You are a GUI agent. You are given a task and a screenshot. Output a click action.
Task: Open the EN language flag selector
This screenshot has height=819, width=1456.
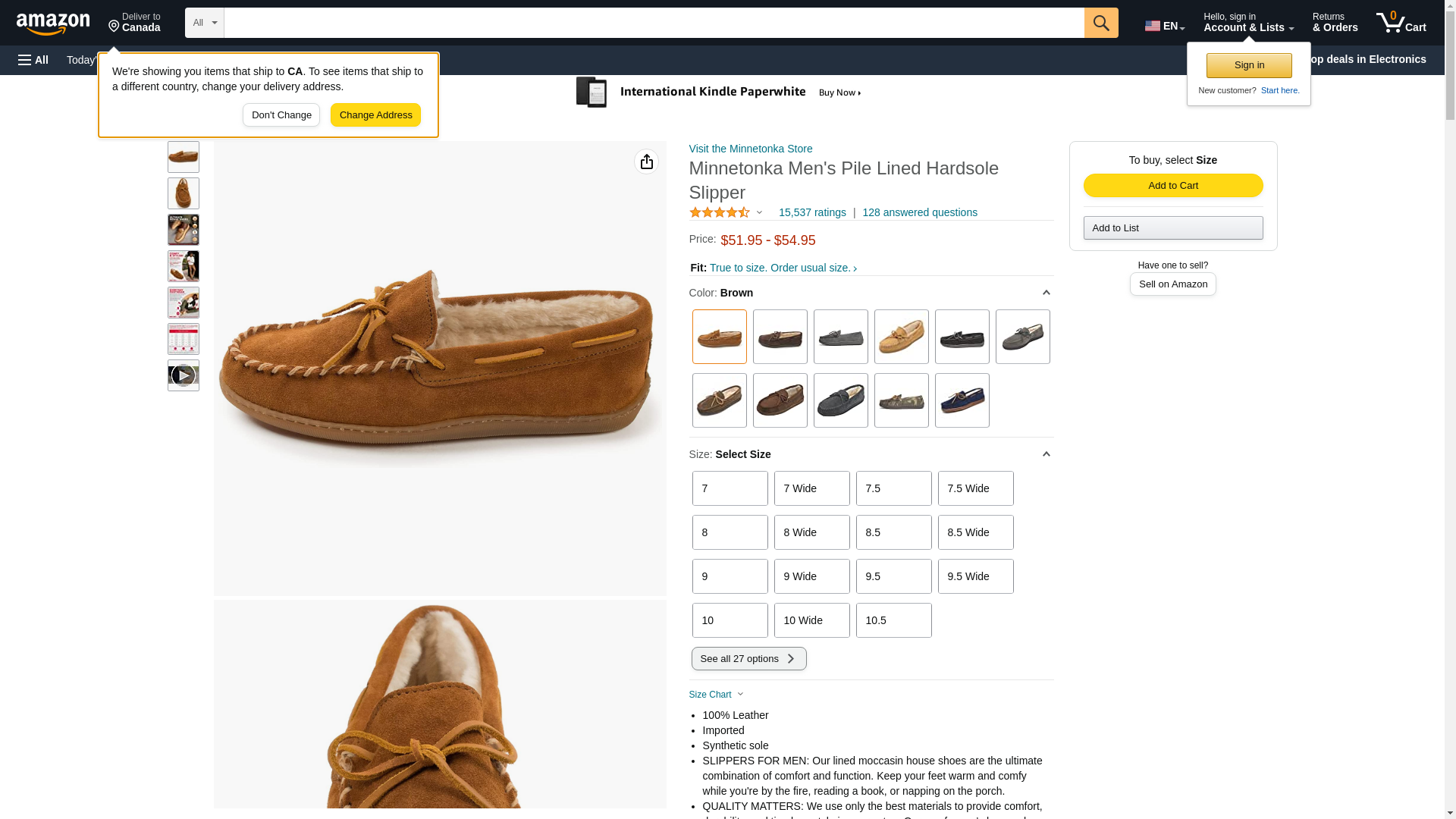pos(1164,26)
